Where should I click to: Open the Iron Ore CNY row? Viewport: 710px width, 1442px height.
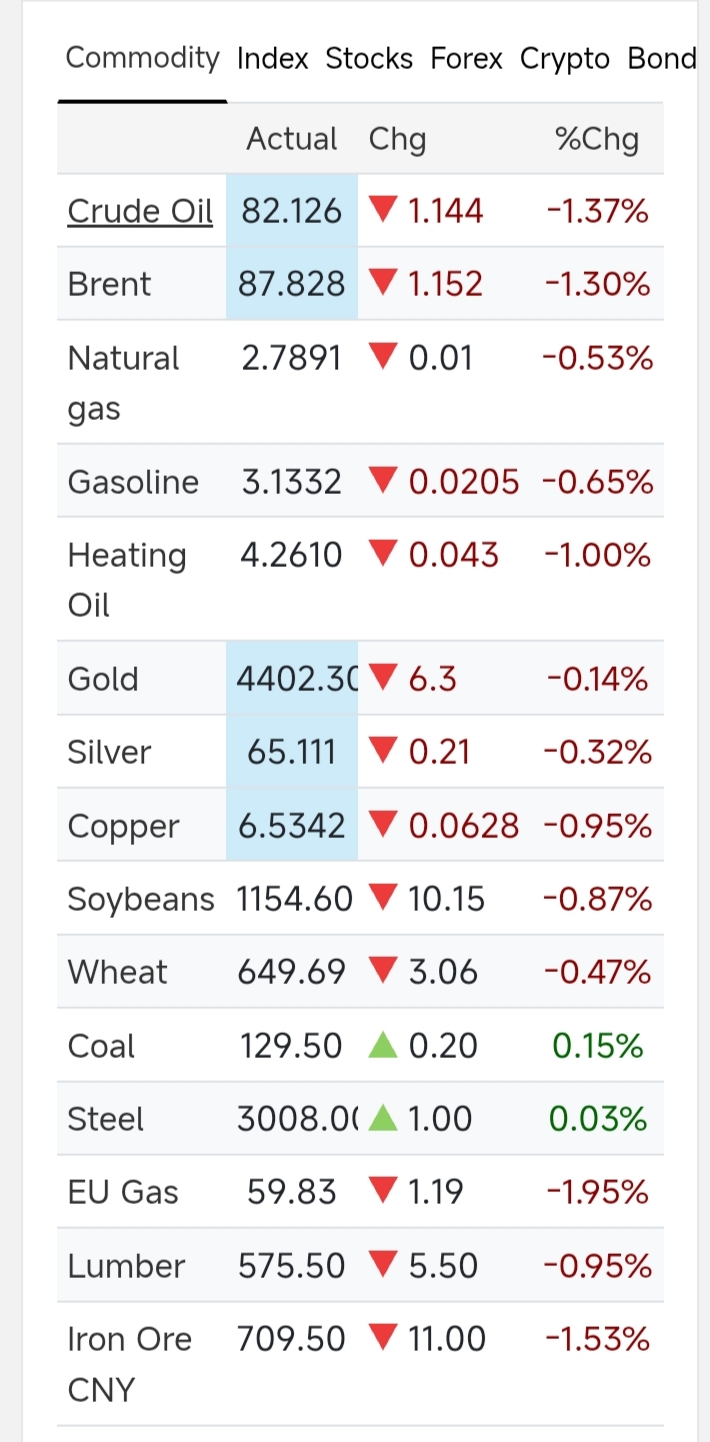click(x=360, y=1364)
